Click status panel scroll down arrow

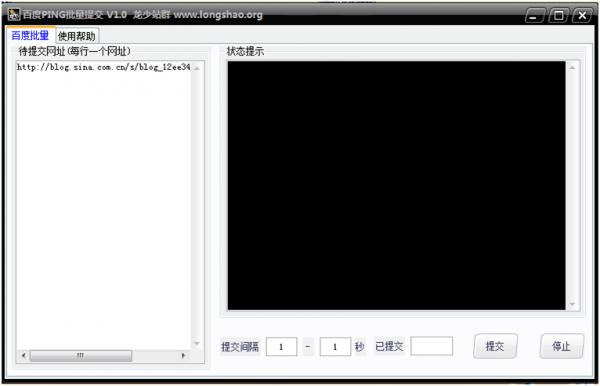click(572, 304)
